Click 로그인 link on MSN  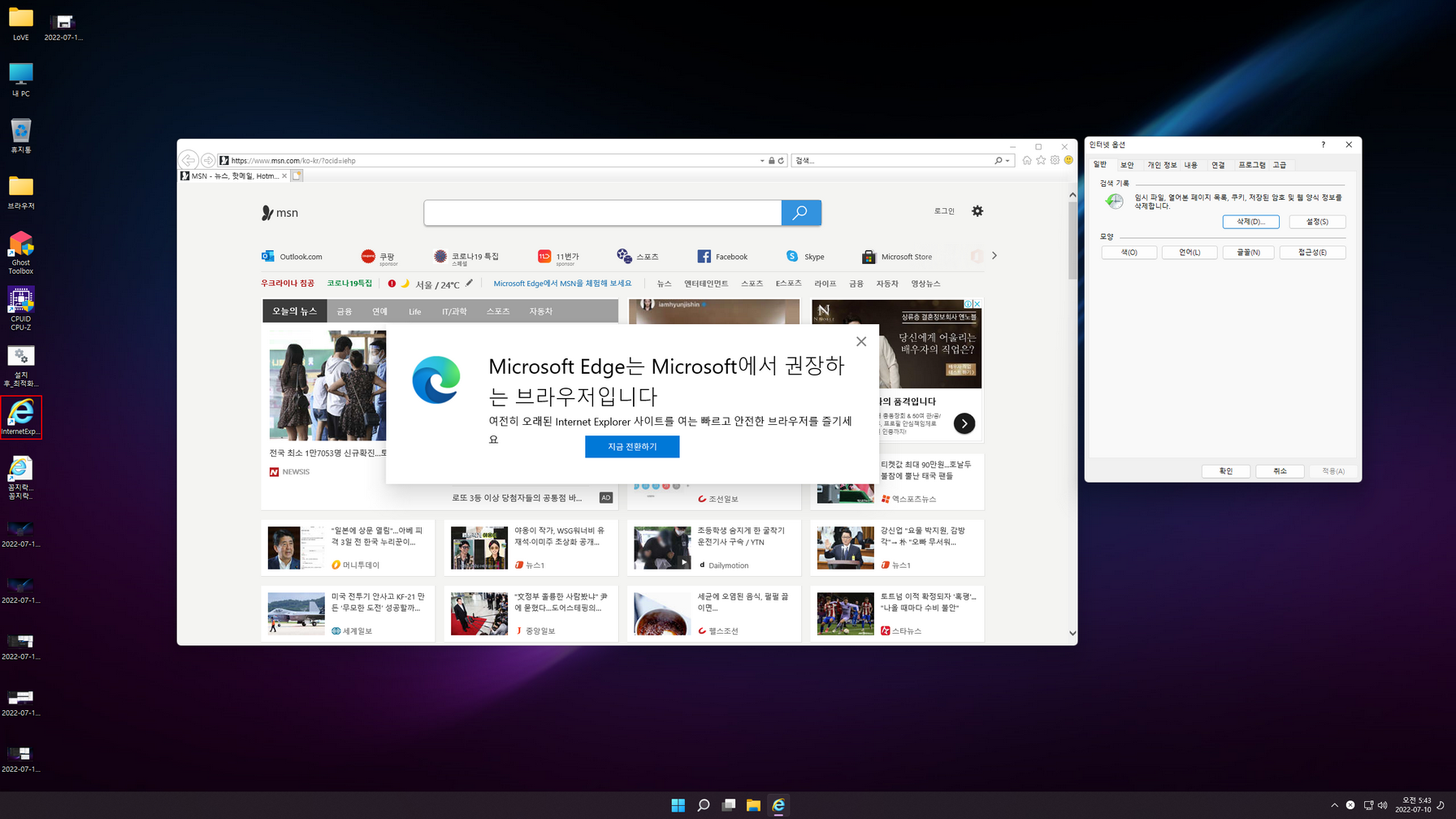point(944,211)
